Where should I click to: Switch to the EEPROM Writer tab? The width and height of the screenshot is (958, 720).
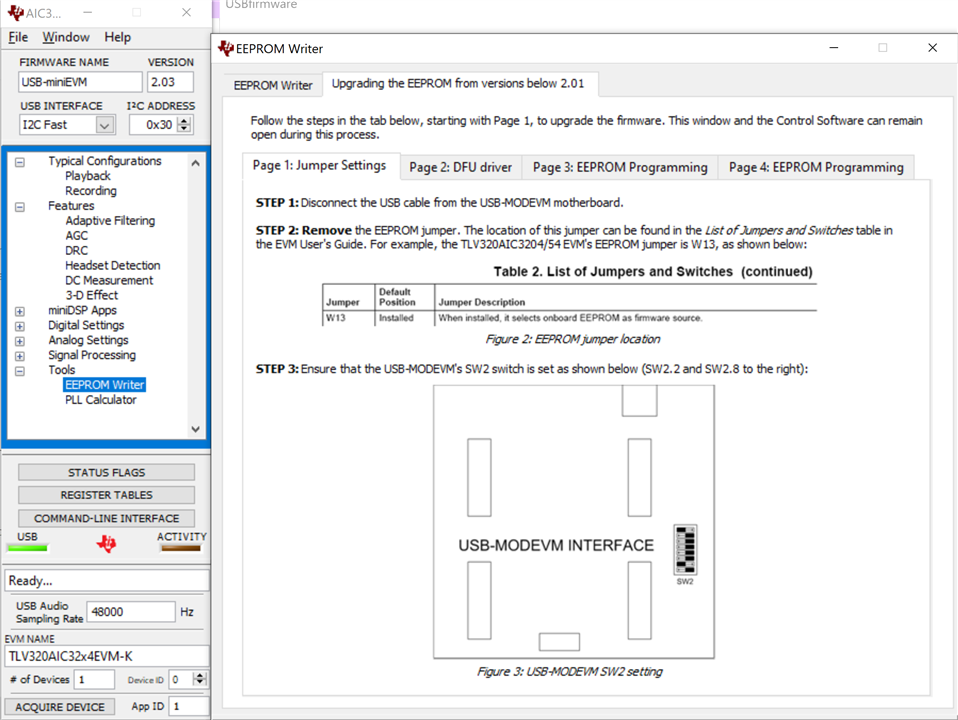coord(272,85)
